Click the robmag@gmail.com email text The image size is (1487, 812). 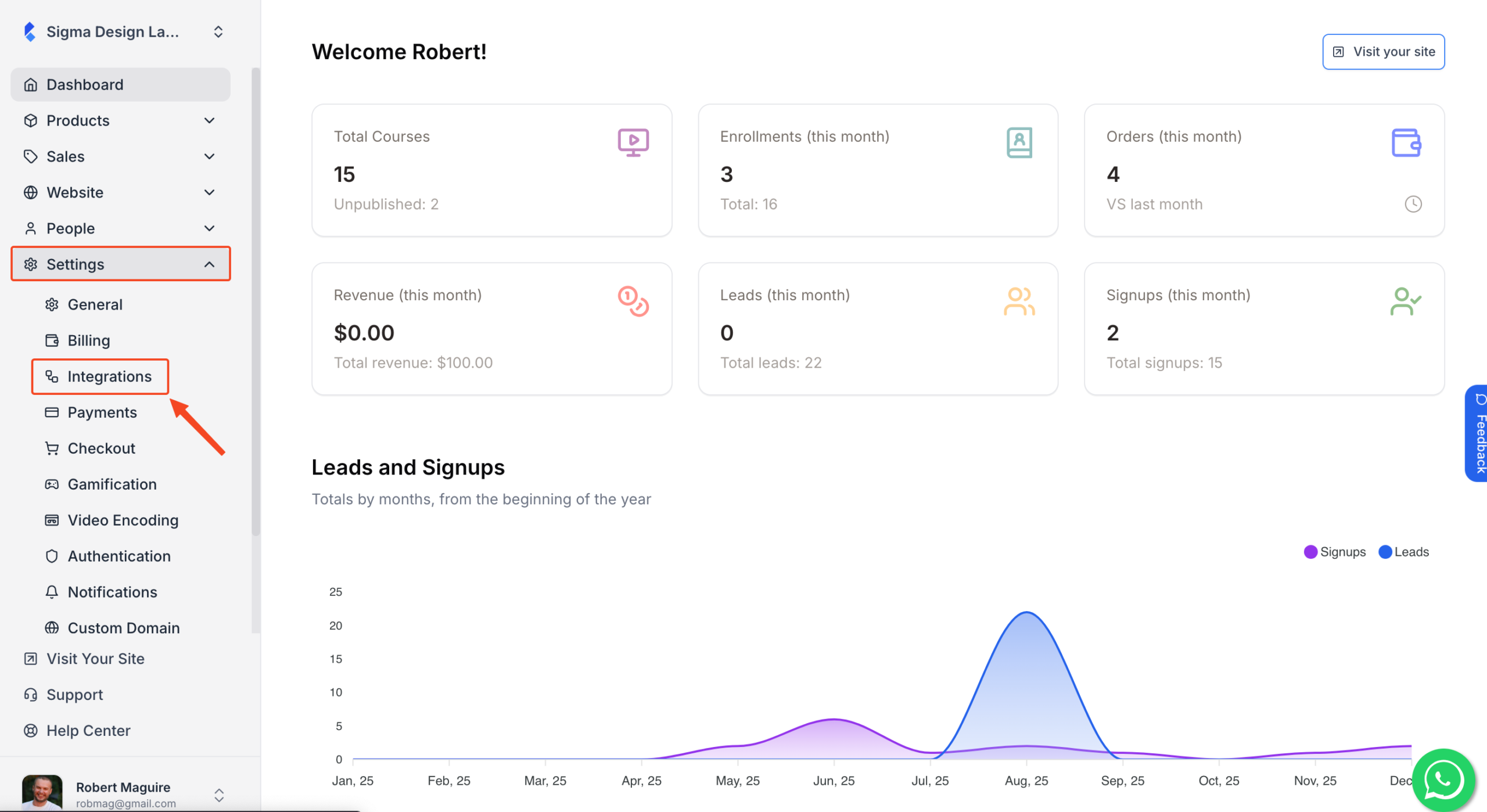click(x=125, y=804)
